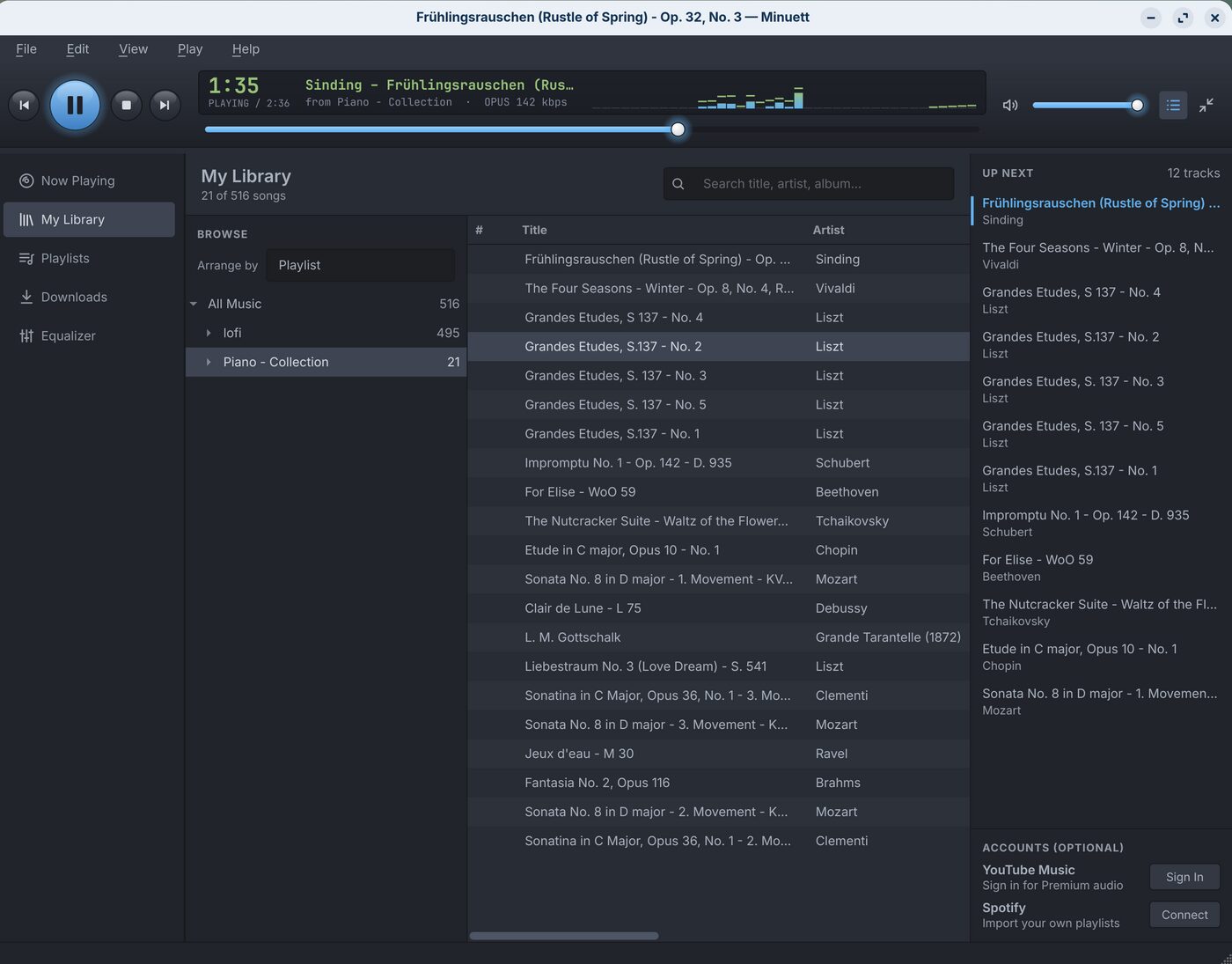Toggle the Up Next queue panel button

click(x=1173, y=105)
